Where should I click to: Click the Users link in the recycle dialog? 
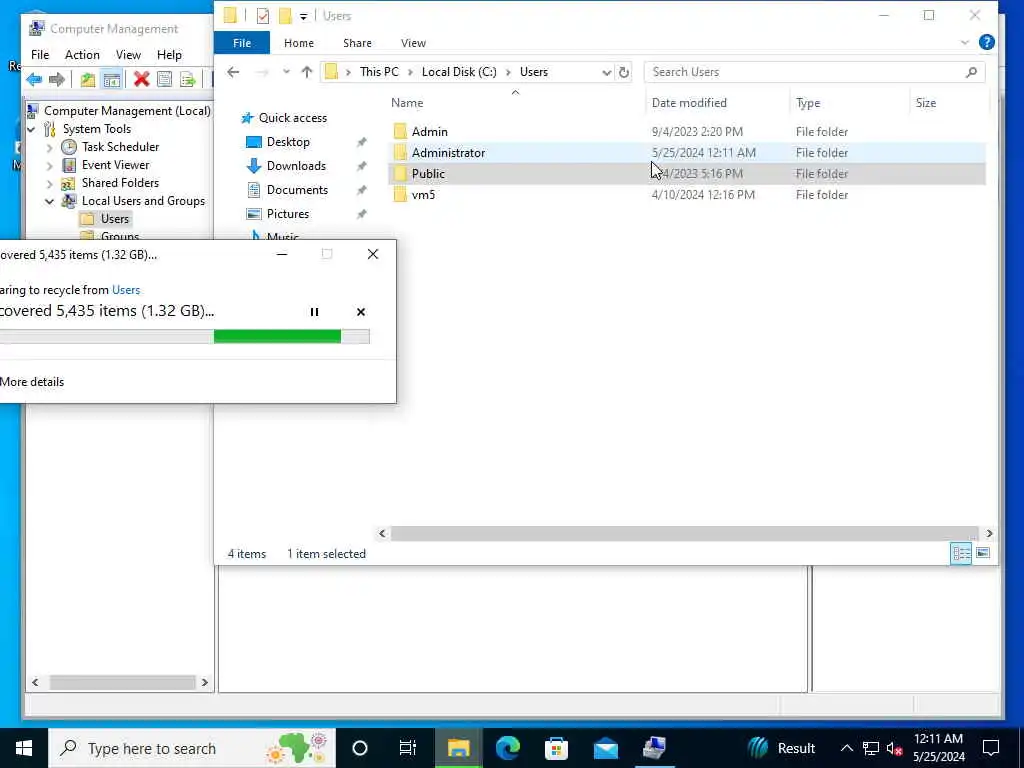click(x=126, y=290)
